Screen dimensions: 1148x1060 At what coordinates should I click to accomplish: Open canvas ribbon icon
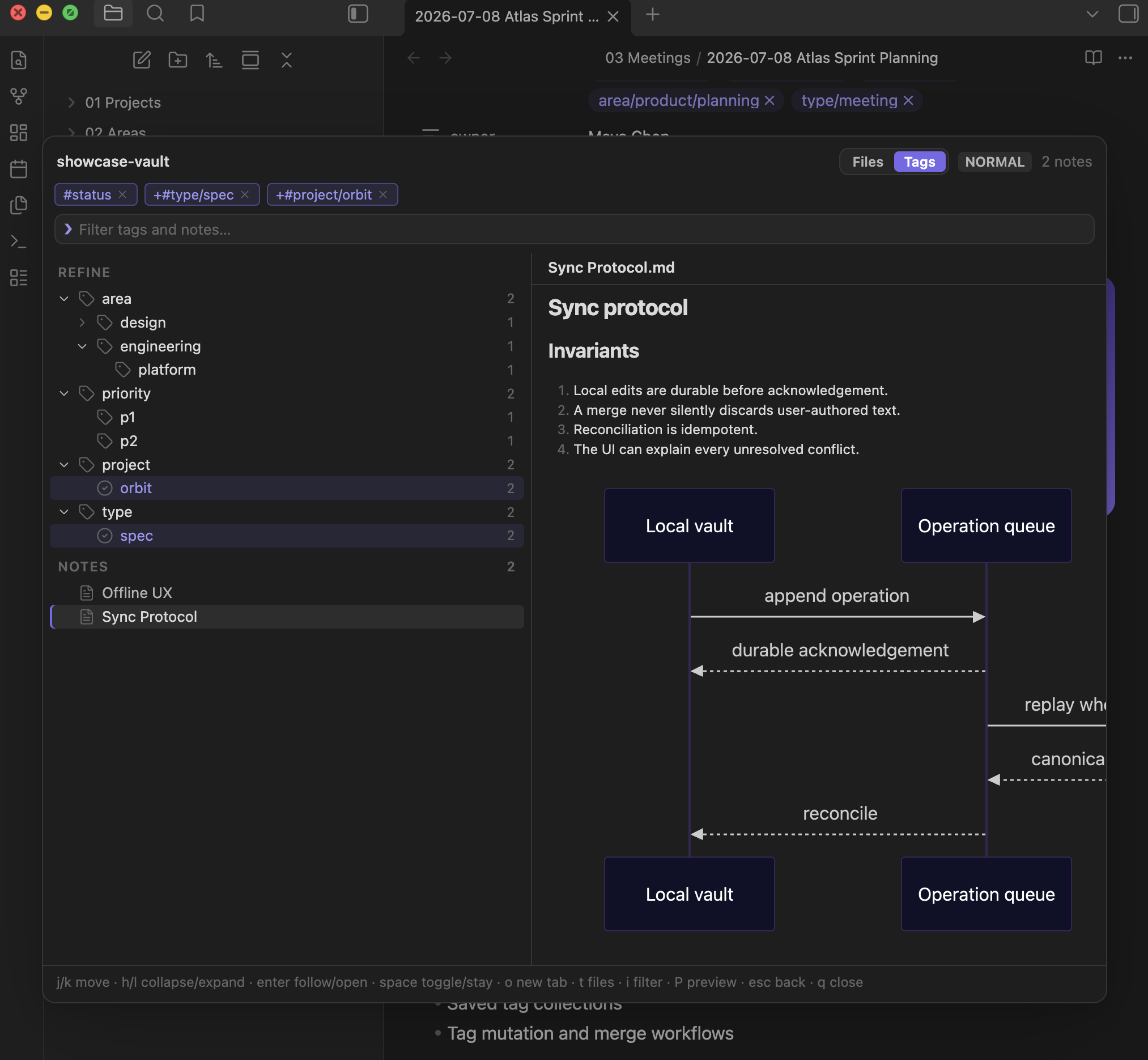[x=18, y=133]
